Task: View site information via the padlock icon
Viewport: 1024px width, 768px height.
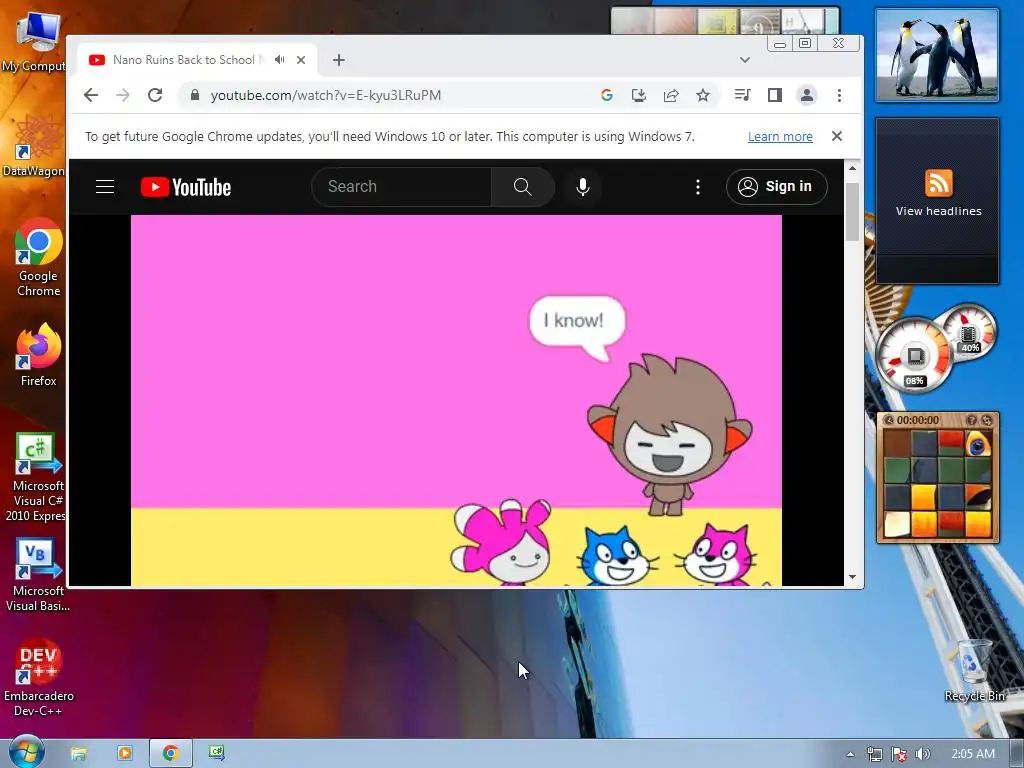Action: pos(194,95)
